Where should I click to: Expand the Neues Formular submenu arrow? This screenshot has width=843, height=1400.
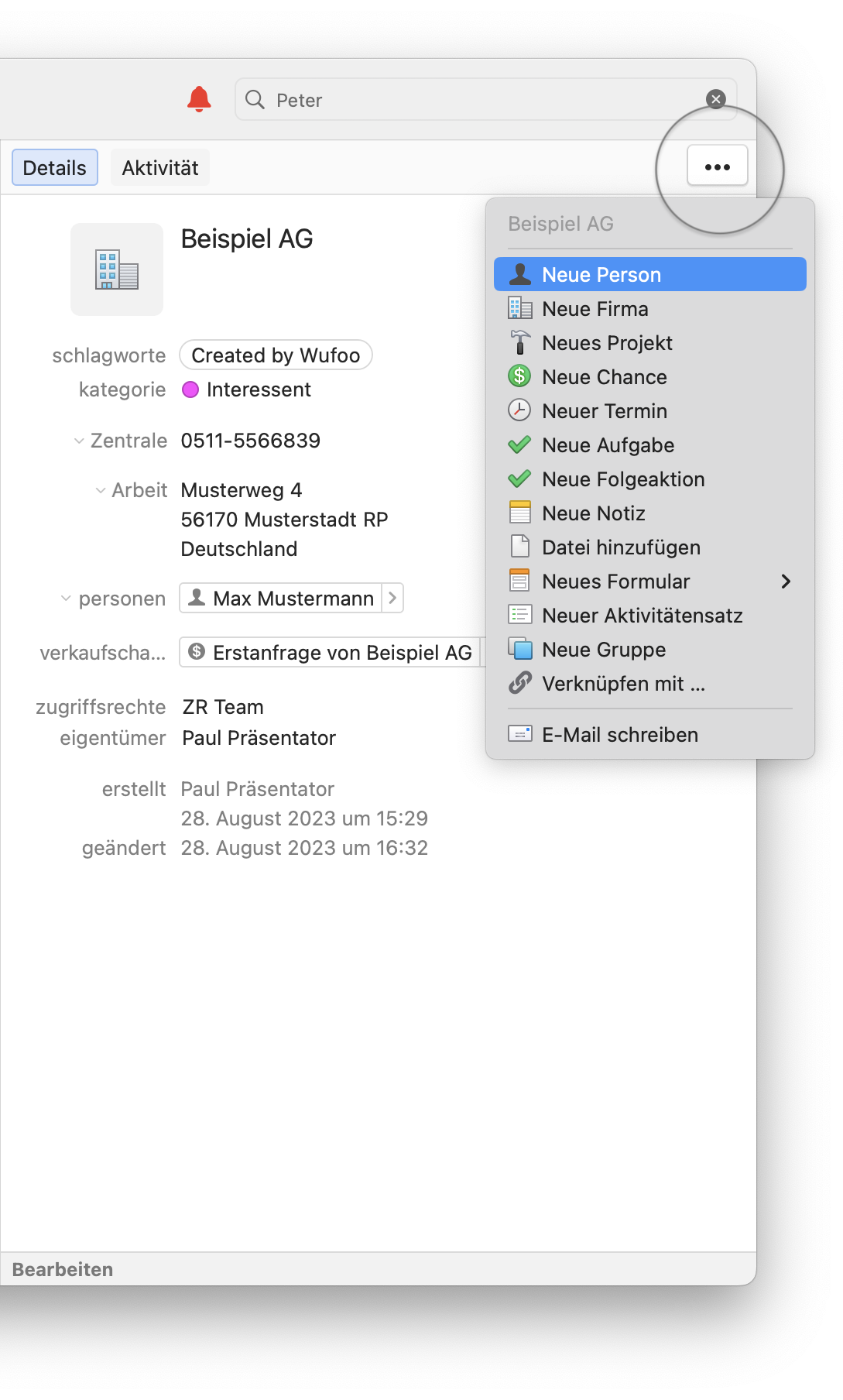786,582
